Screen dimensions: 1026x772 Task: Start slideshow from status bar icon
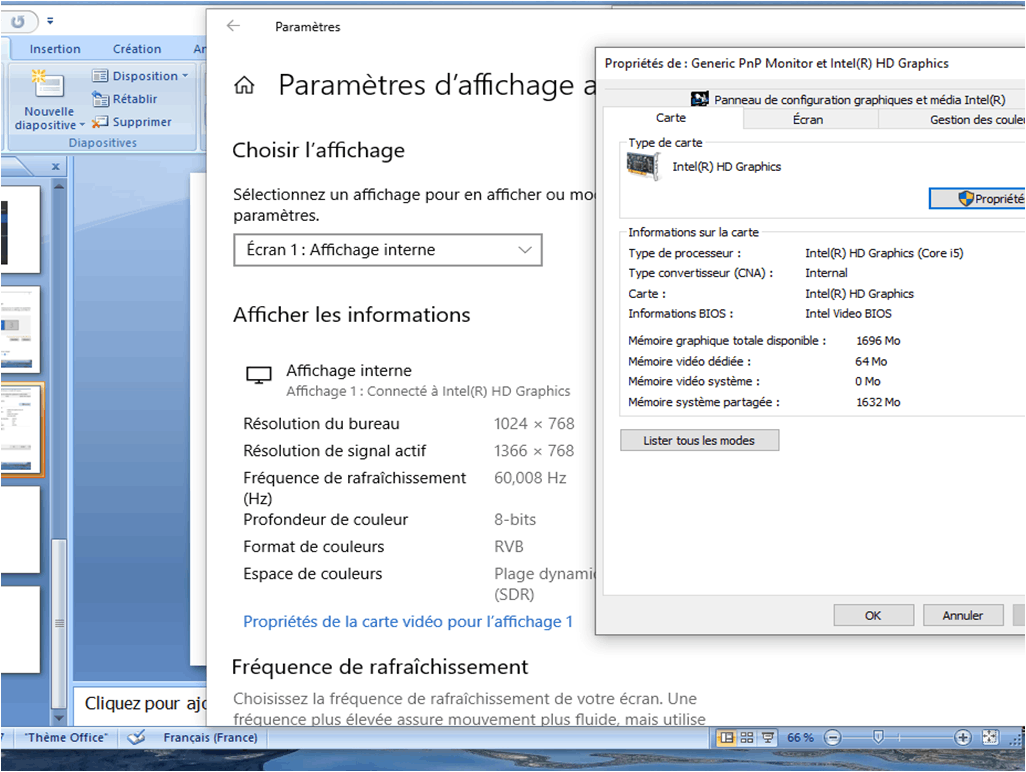click(768, 738)
